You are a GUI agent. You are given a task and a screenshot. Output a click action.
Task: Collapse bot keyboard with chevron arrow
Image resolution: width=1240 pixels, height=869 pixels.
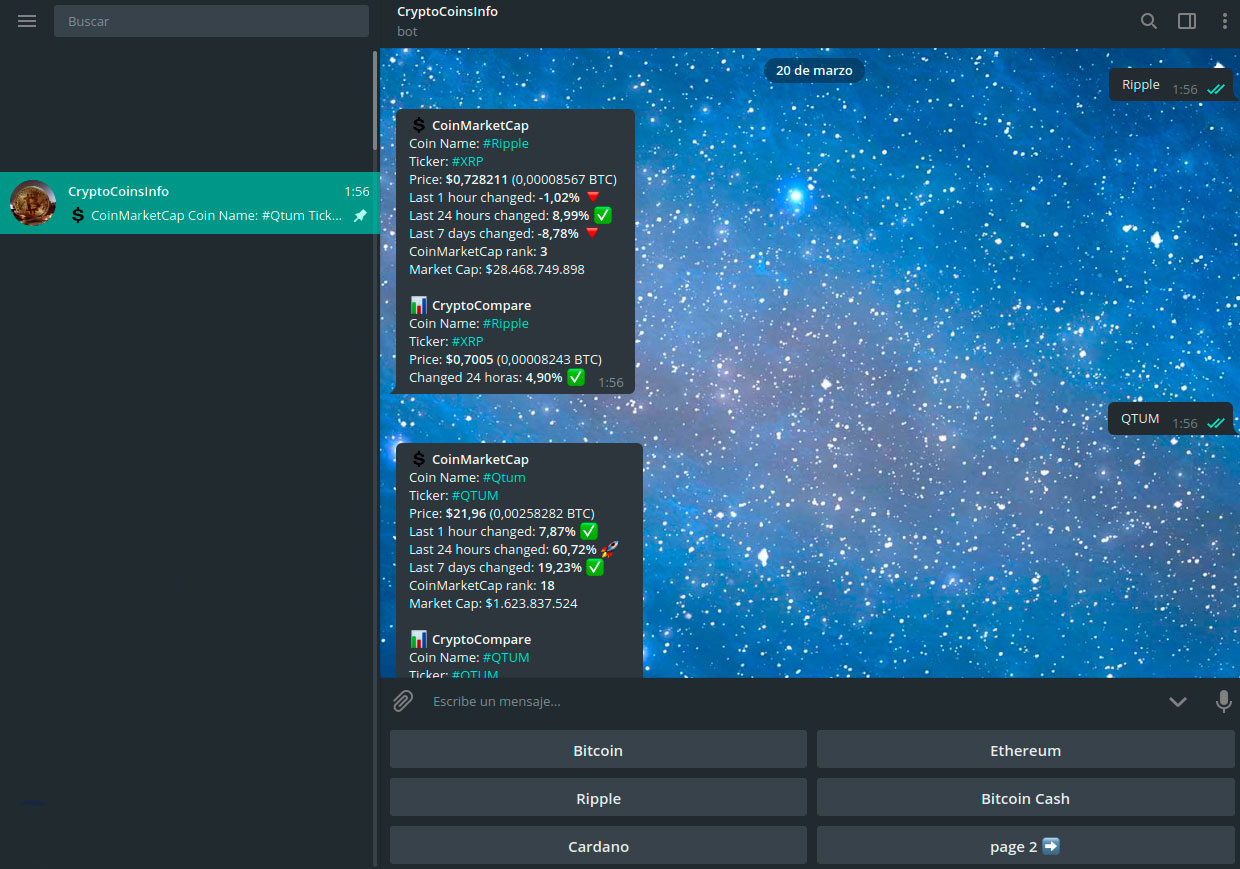(x=1178, y=702)
